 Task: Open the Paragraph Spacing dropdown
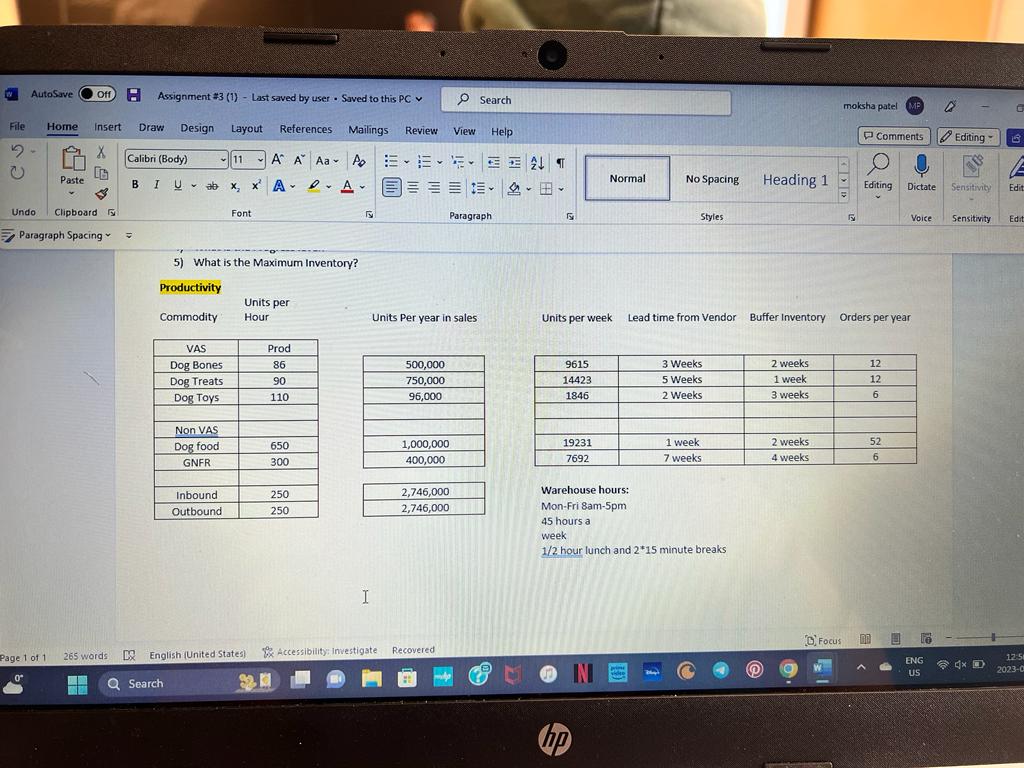point(62,235)
